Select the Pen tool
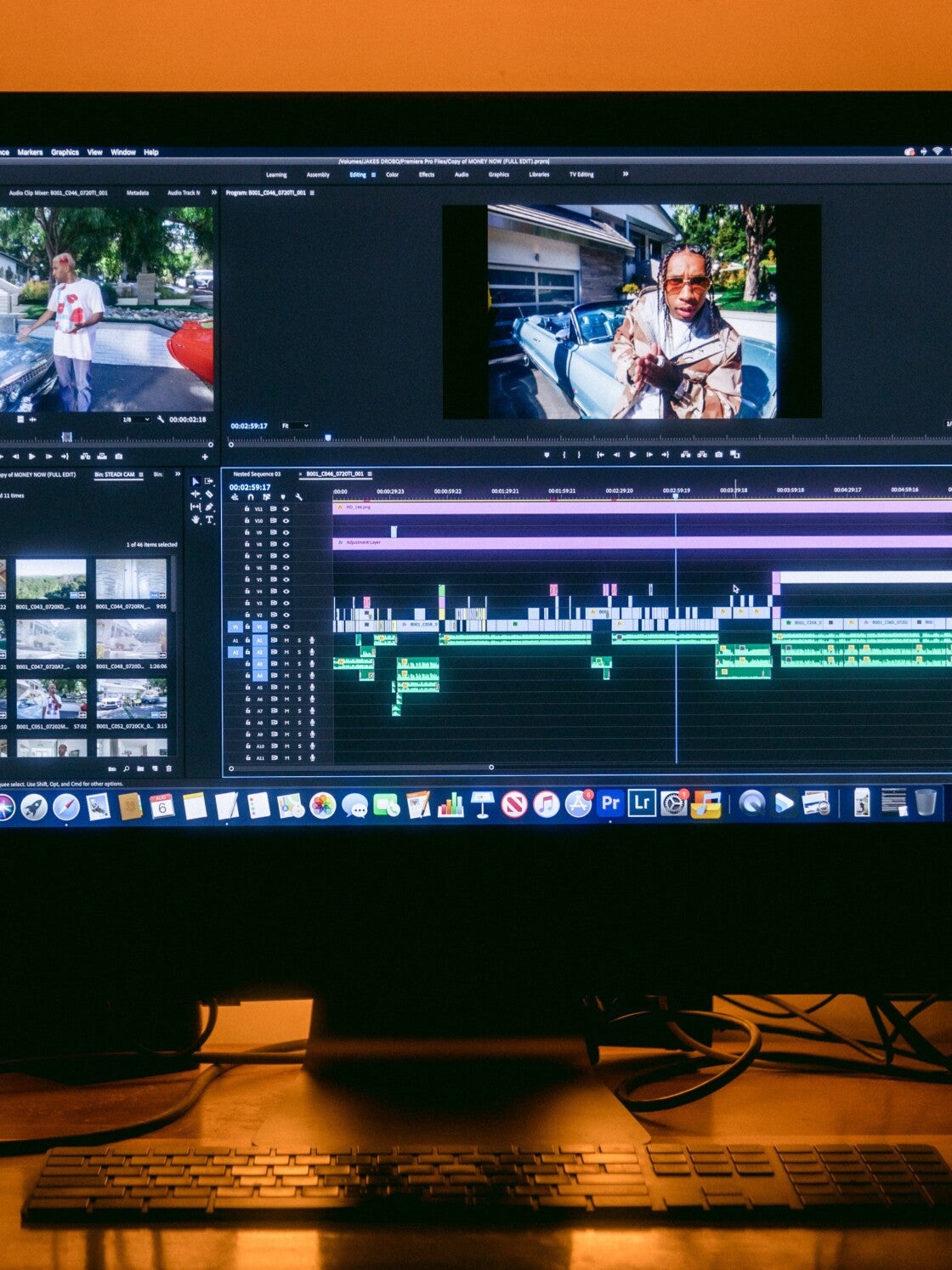 pyautogui.click(x=209, y=507)
